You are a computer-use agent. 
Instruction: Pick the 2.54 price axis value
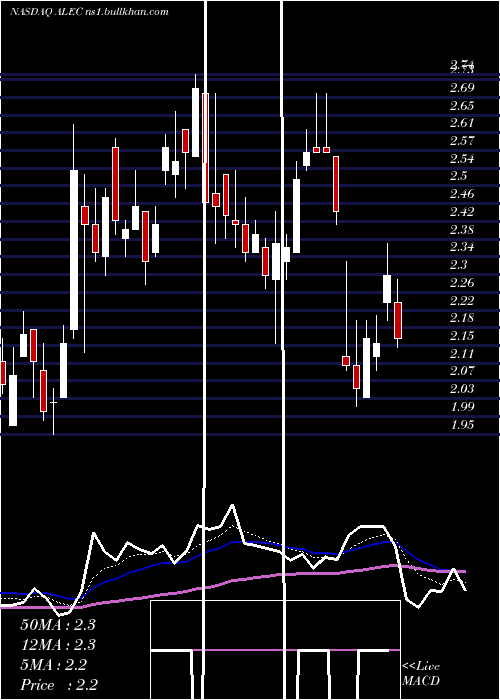pos(462,159)
